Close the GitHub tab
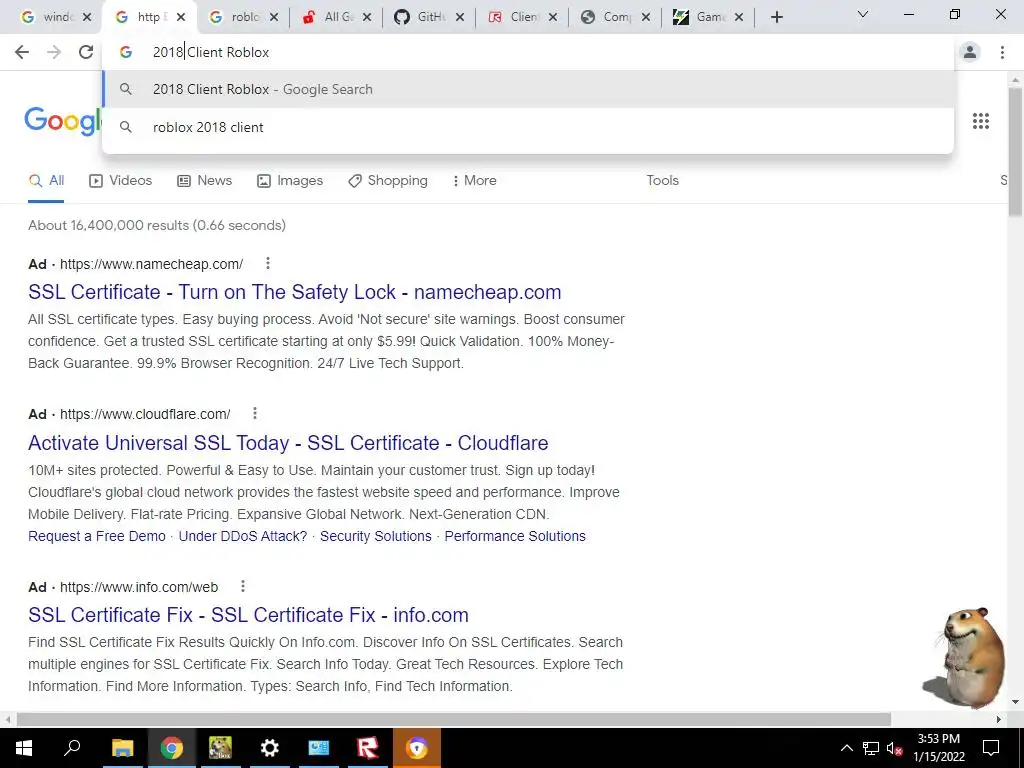 pos(460,18)
